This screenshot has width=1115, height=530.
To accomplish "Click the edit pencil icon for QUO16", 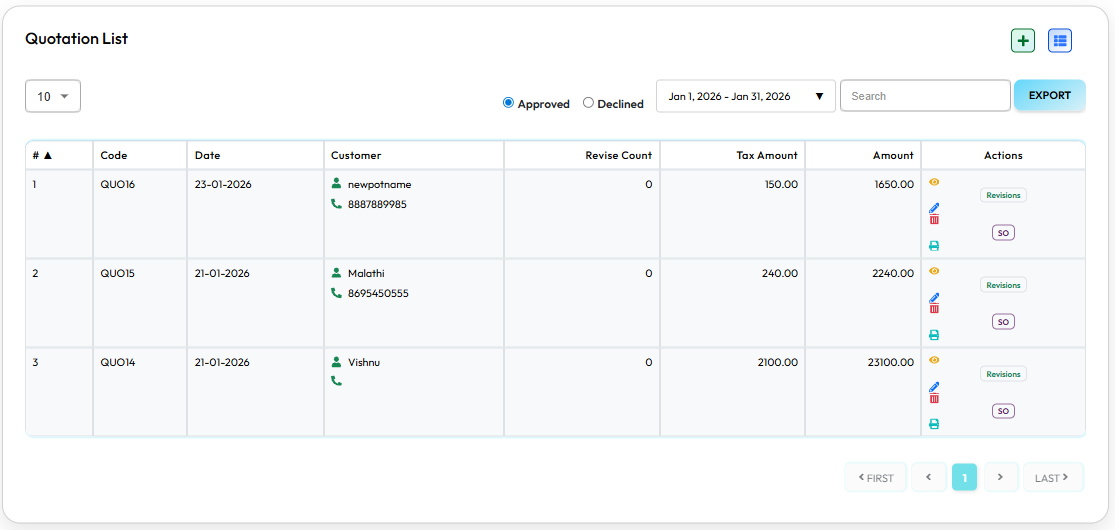I will 934,208.
